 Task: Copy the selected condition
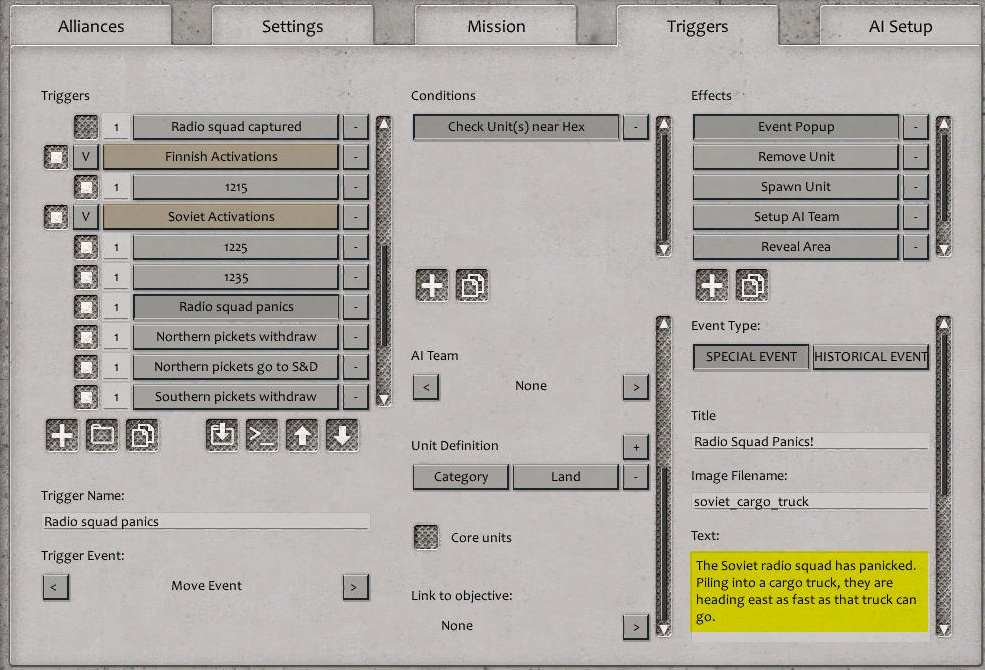472,285
